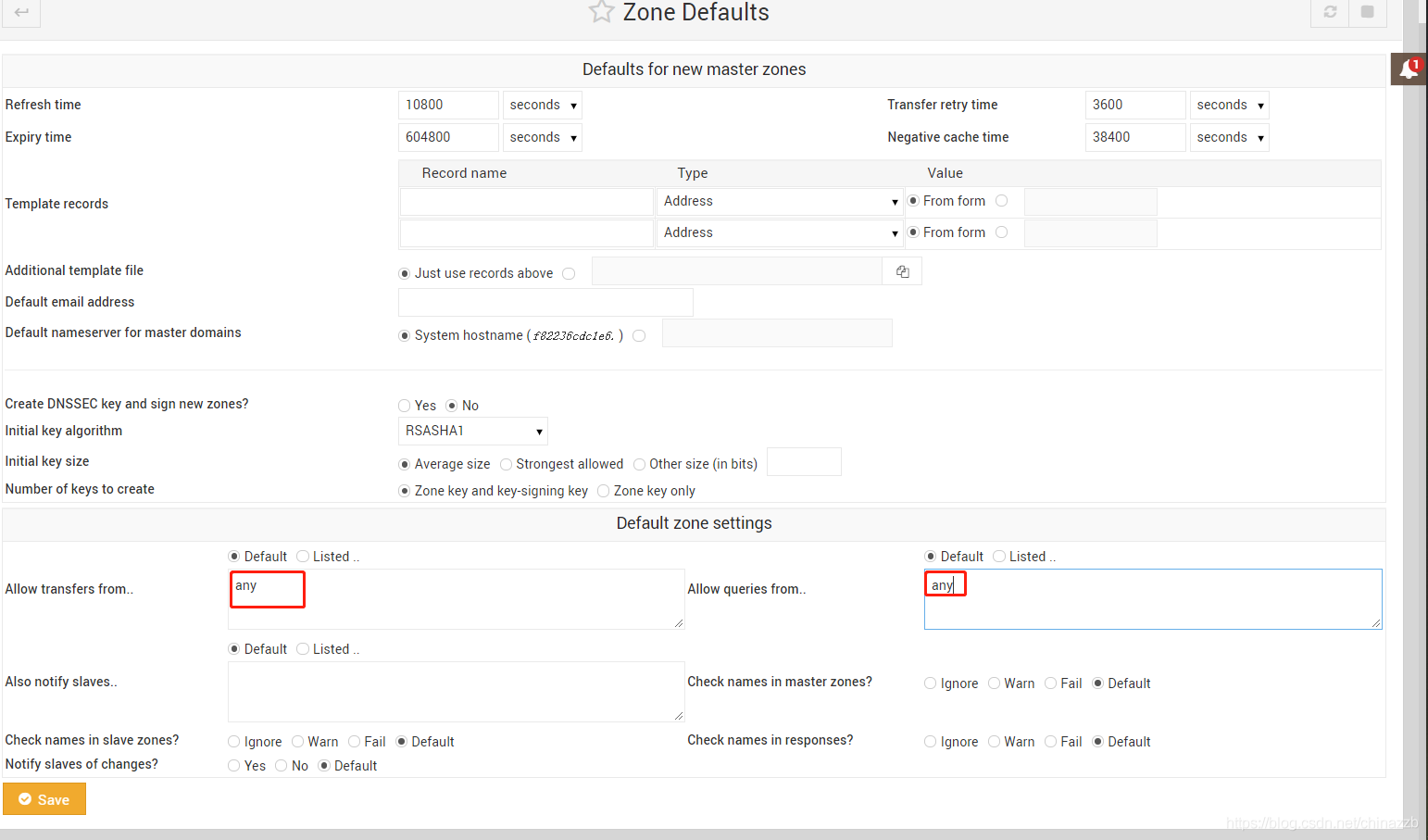Click the Save button
Viewport: 1428px width, 840px height.
[44, 799]
